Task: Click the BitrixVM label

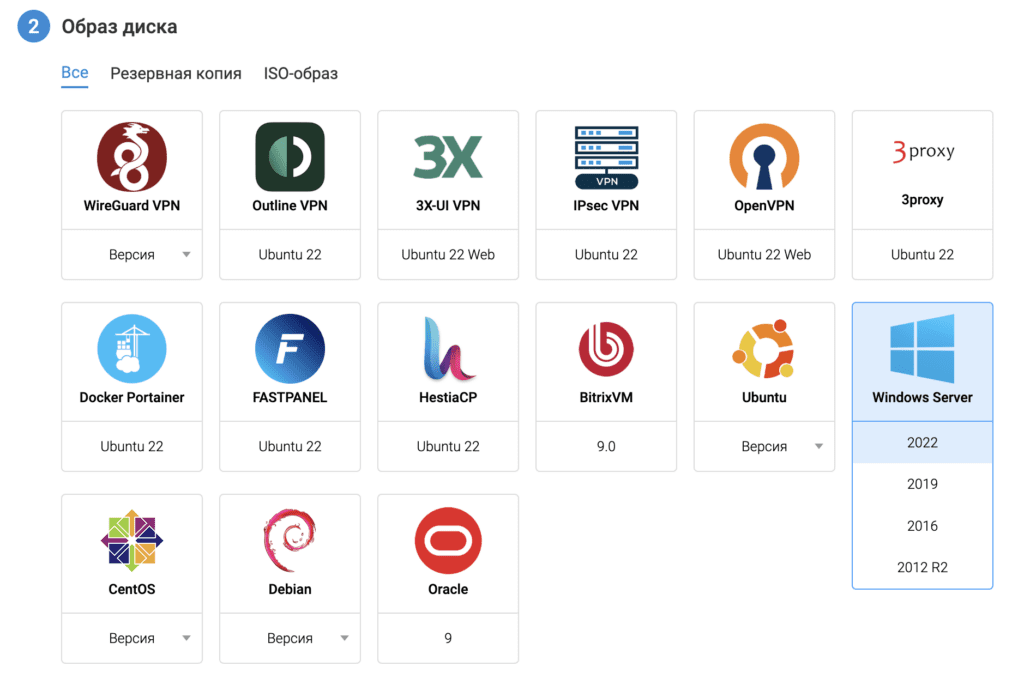Action: tap(606, 398)
